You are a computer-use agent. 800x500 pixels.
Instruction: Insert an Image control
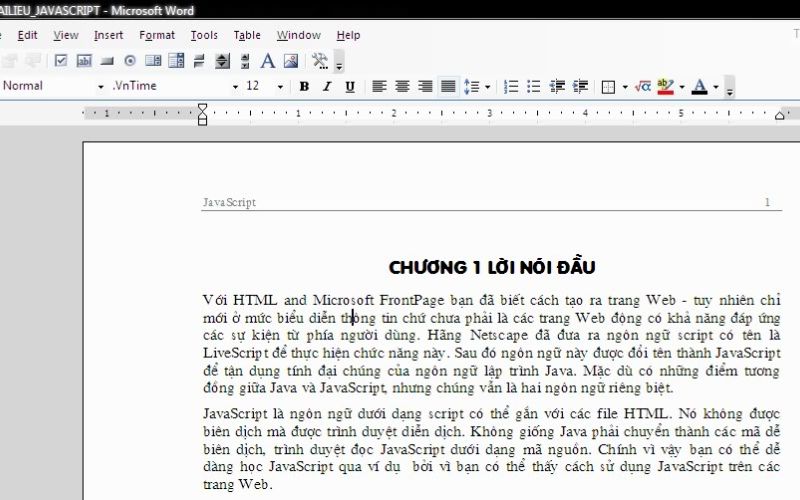(291, 61)
